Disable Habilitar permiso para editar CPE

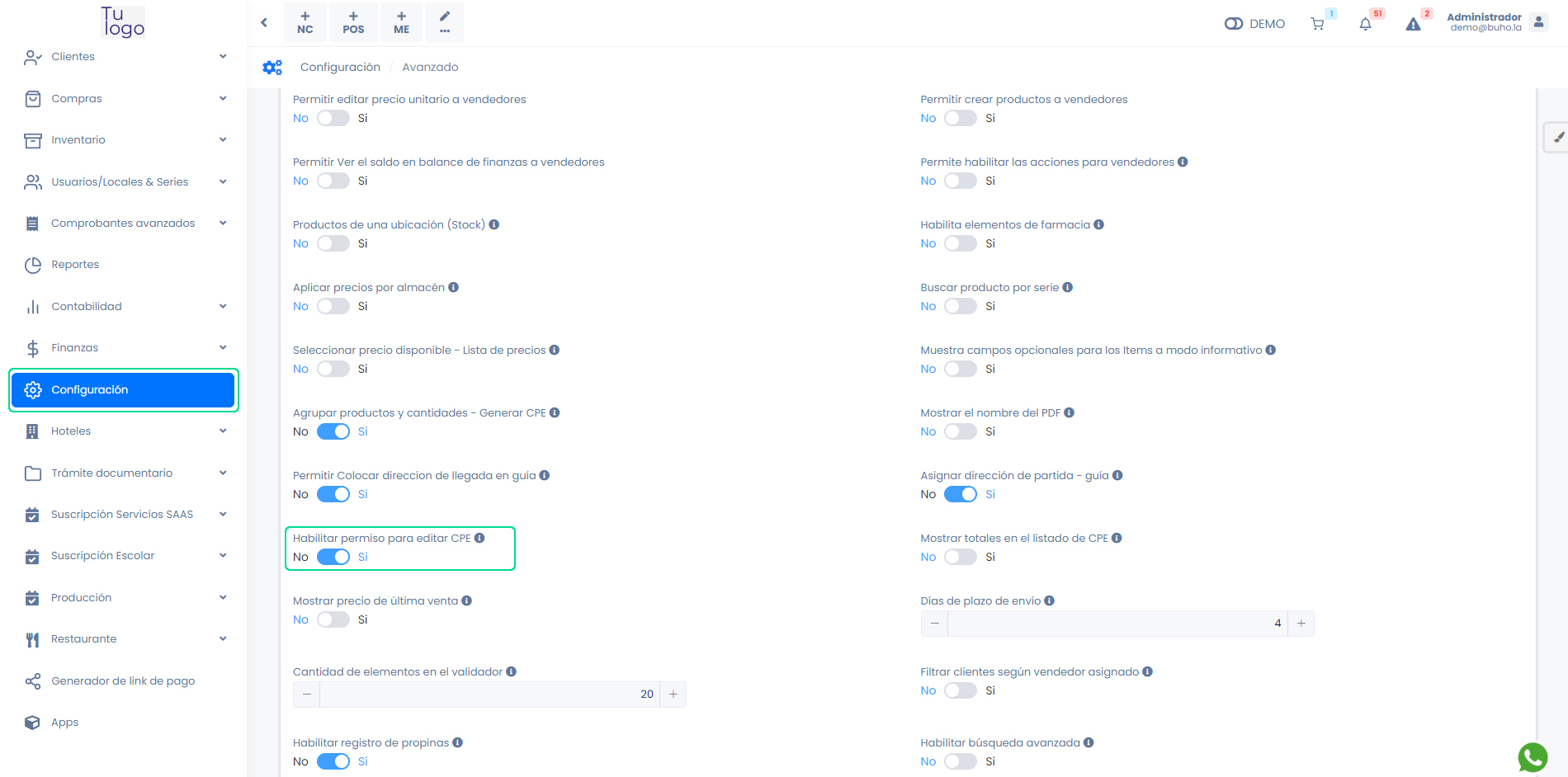(333, 557)
